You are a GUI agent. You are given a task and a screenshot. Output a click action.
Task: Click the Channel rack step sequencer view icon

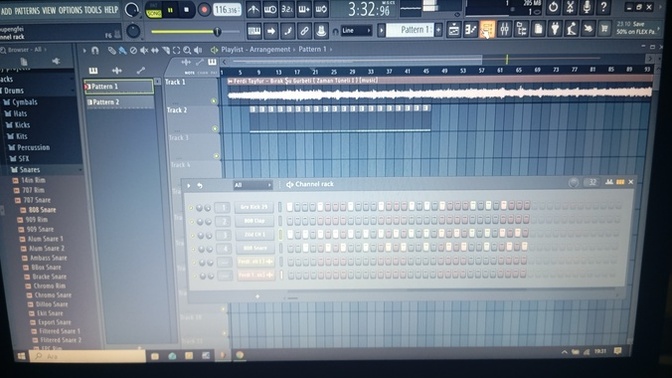click(620, 182)
